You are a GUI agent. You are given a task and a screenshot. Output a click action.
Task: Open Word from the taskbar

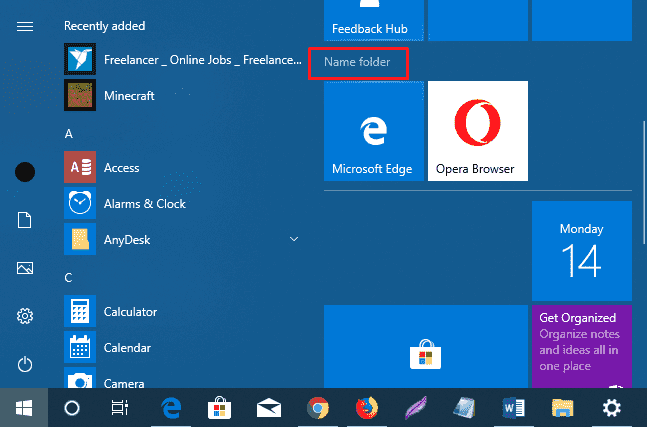[x=513, y=408]
